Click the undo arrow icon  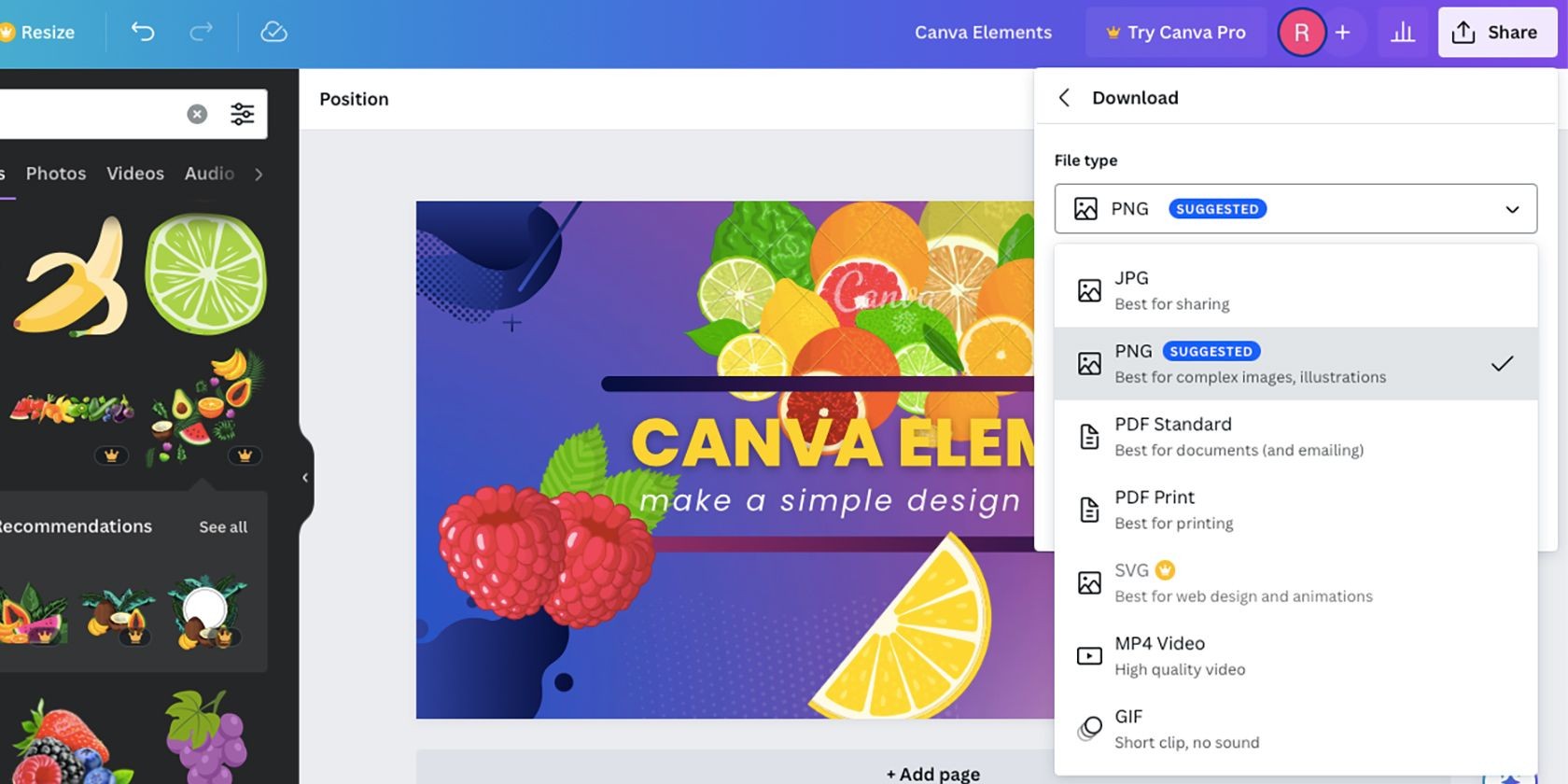click(143, 32)
